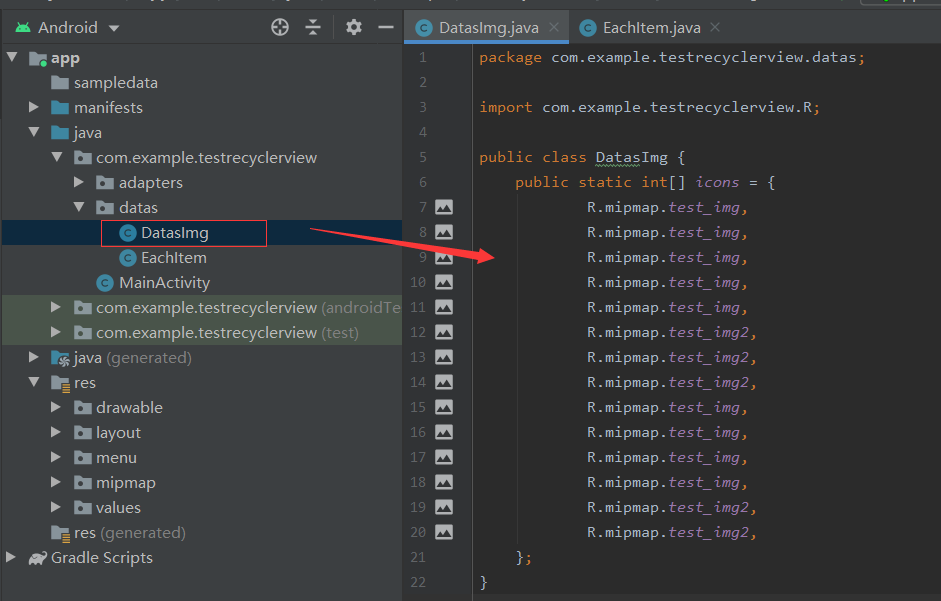Image resolution: width=941 pixels, height=601 pixels.
Task: Click the gutter image icon on line 11
Action: click(x=443, y=307)
